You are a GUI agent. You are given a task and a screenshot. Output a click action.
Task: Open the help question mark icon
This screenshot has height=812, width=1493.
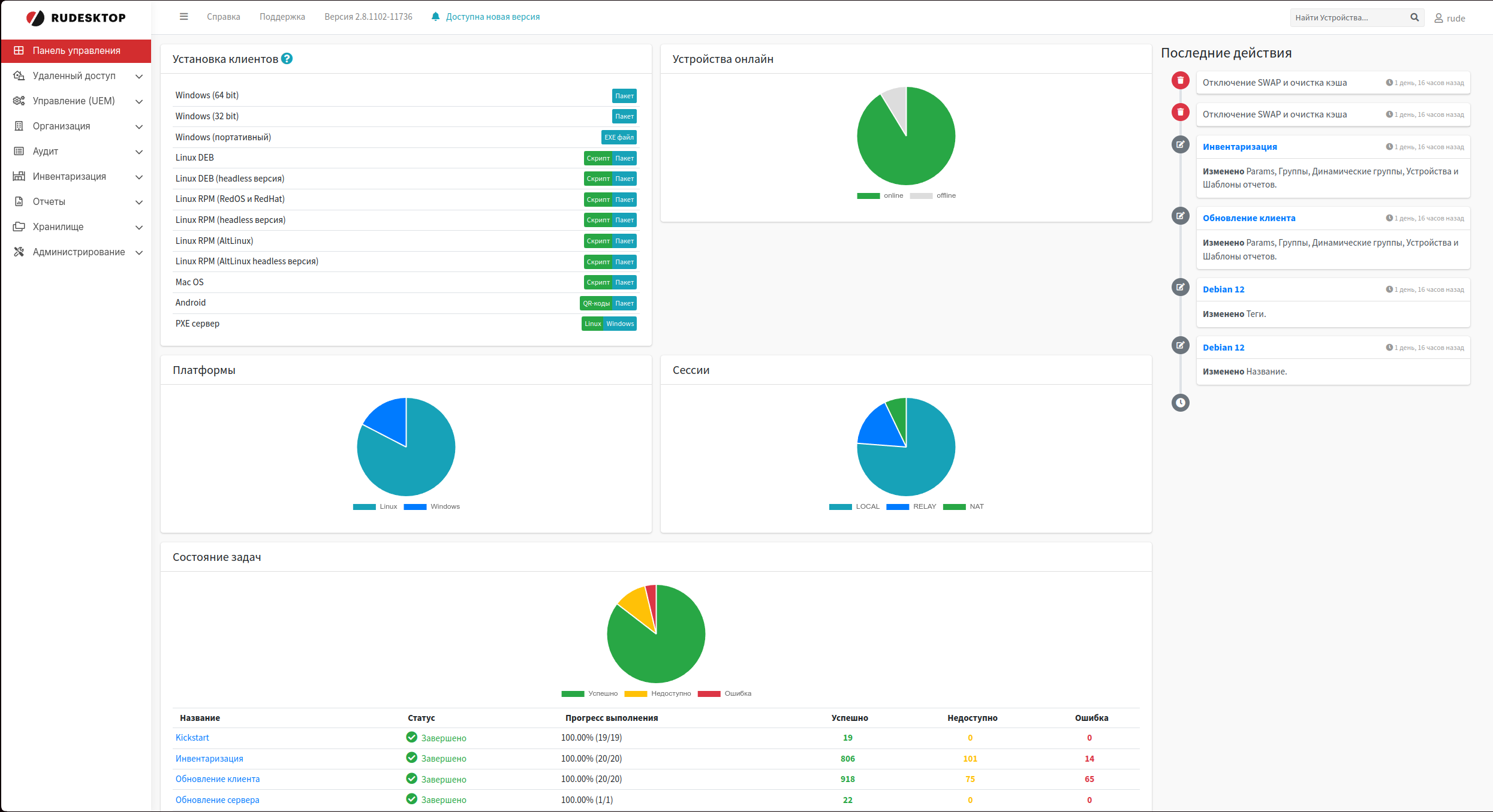point(287,59)
